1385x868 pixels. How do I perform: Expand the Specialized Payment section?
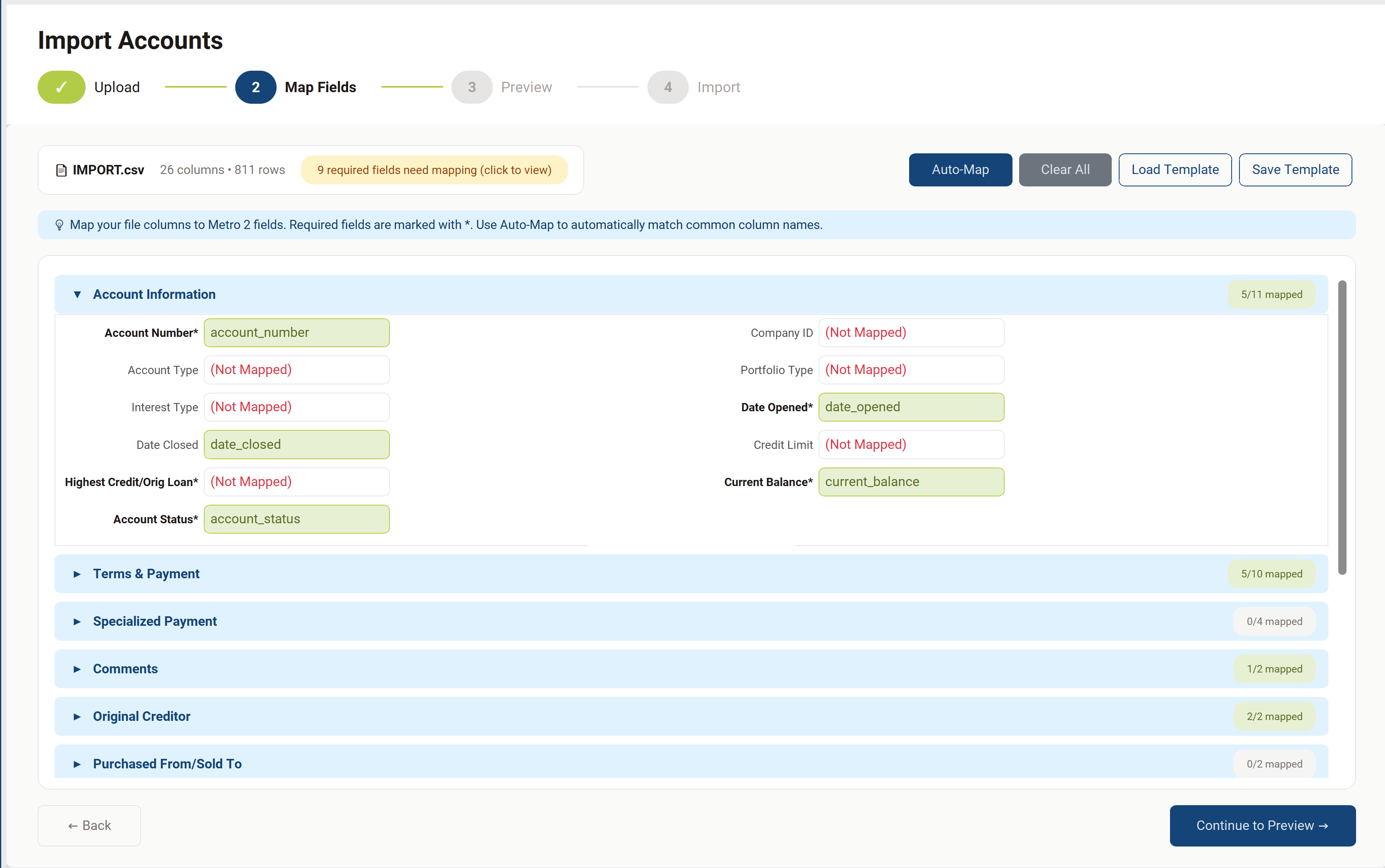tap(691, 622)
